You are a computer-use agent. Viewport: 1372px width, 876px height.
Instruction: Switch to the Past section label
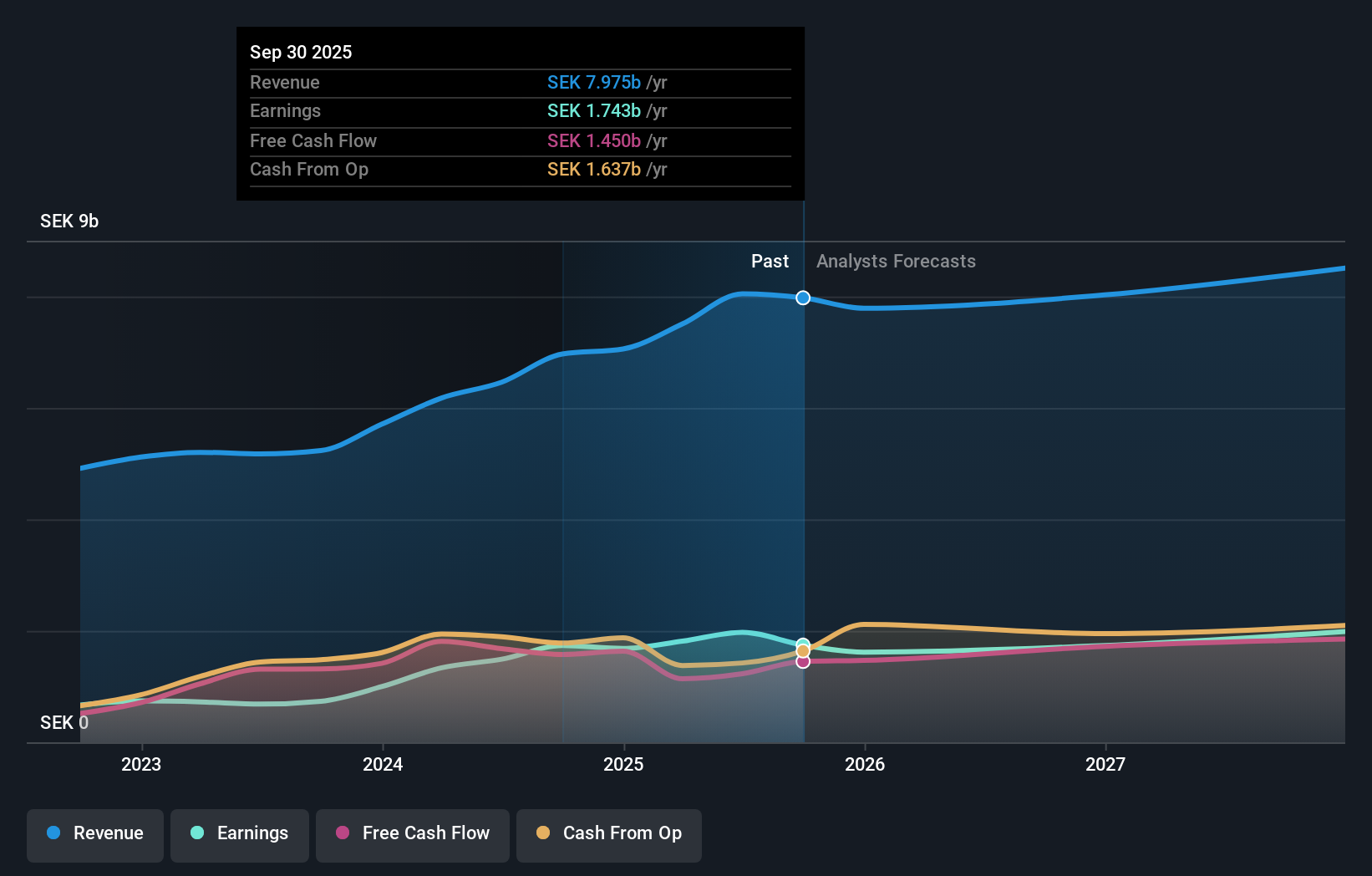[x=770, y=261]
